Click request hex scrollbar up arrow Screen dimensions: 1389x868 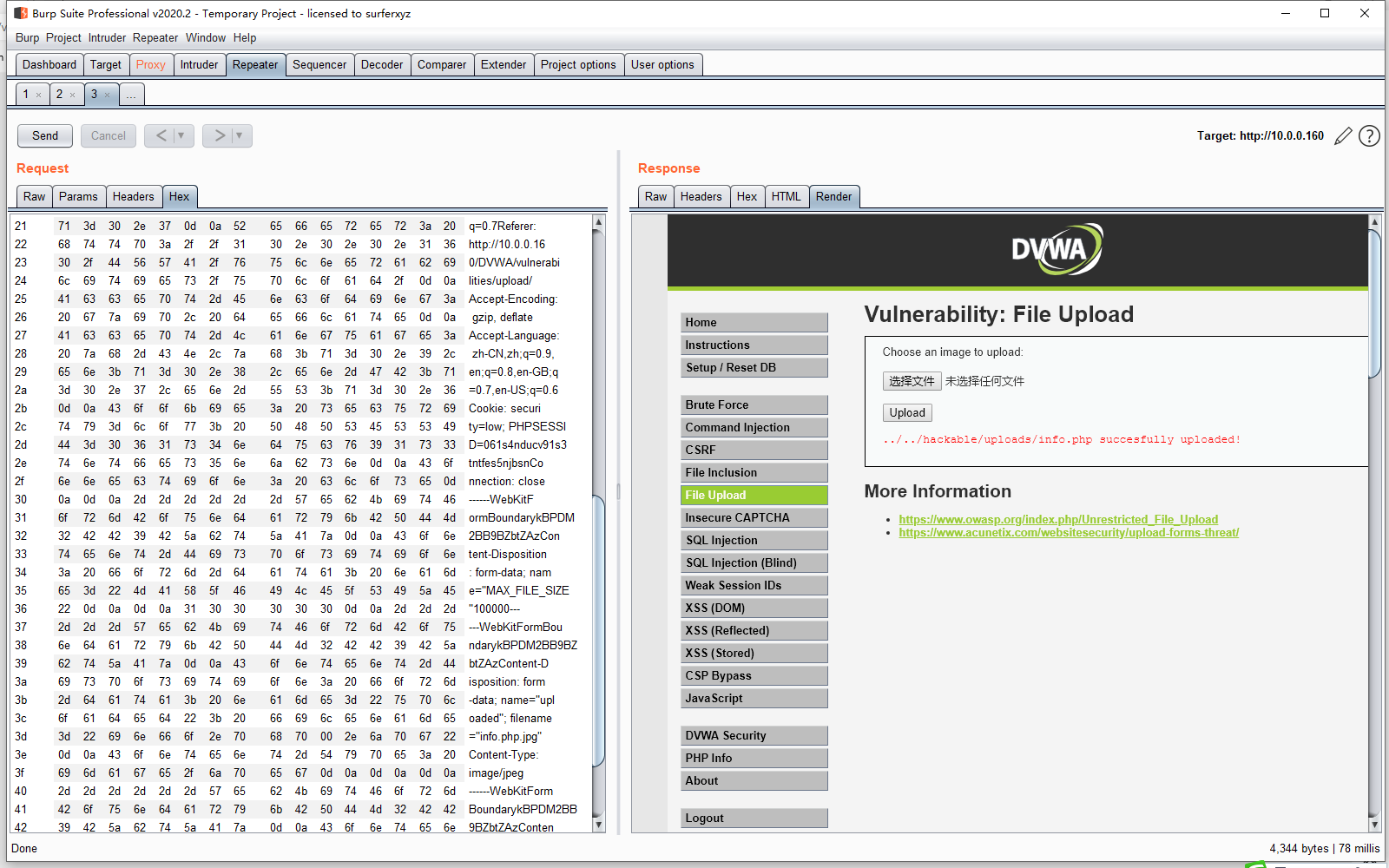pos(598,223)
